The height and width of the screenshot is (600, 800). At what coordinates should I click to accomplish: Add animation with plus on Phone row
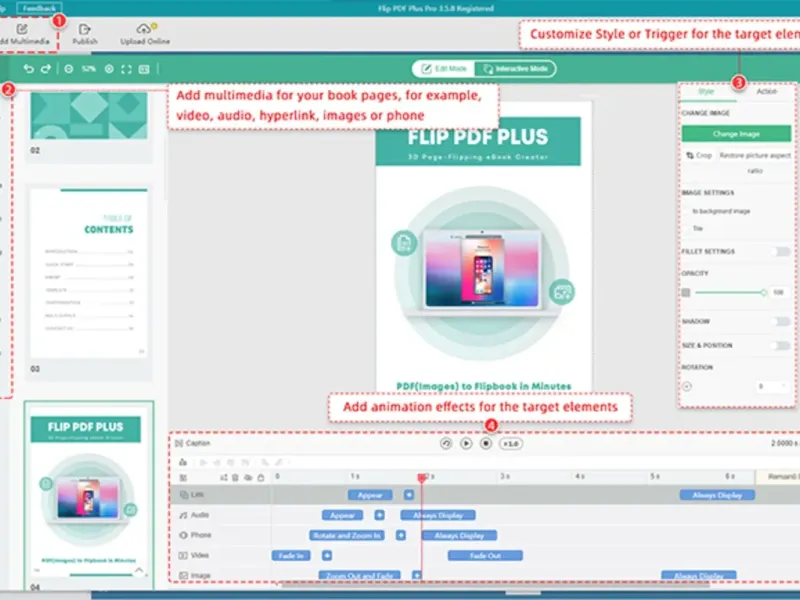click(x=401, y=535)
